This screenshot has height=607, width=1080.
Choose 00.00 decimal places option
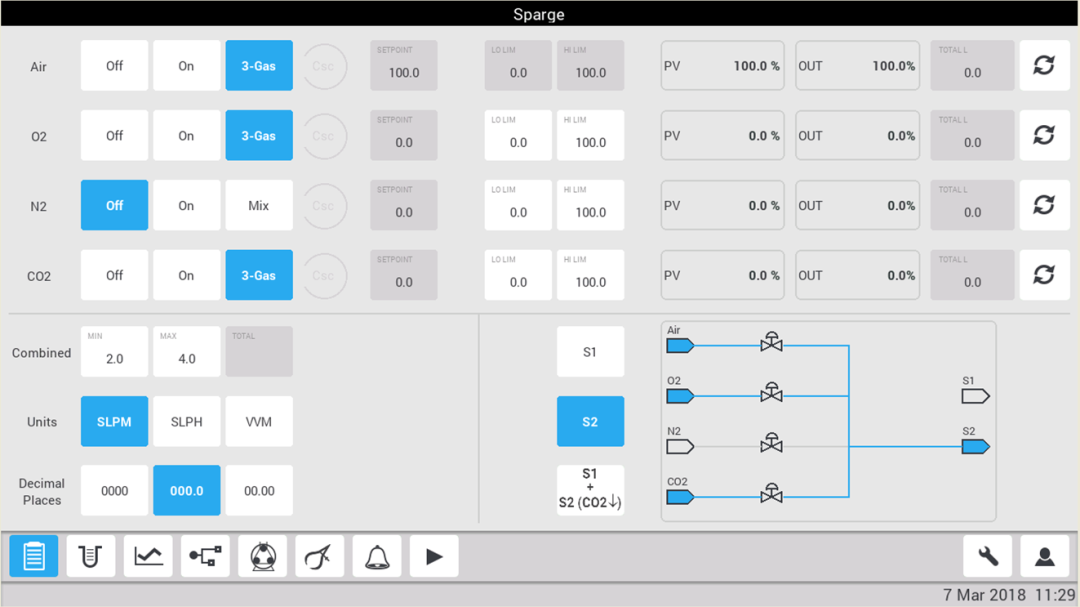pyautogui.click(x=259, y=491)
